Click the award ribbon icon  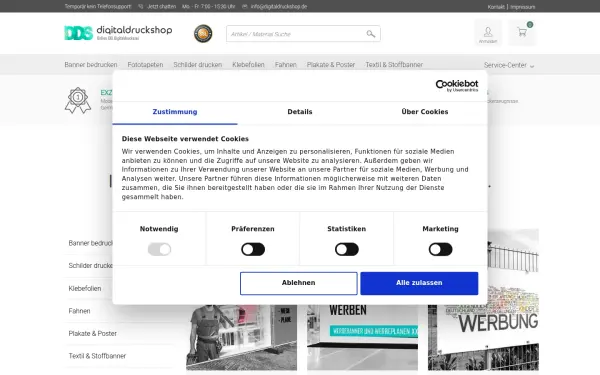click(78, 100)
